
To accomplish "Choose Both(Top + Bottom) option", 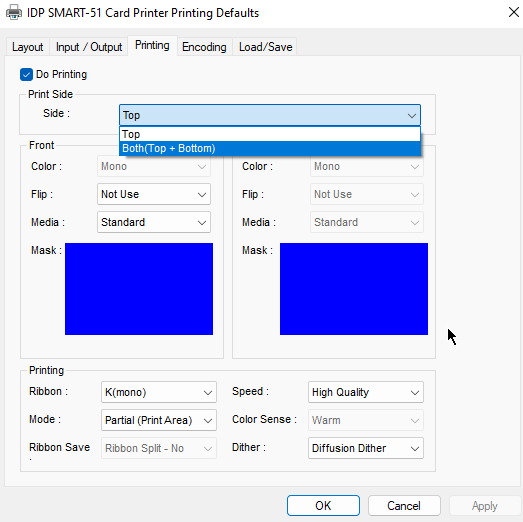I will pyautogui.click(x=270, y=148).
